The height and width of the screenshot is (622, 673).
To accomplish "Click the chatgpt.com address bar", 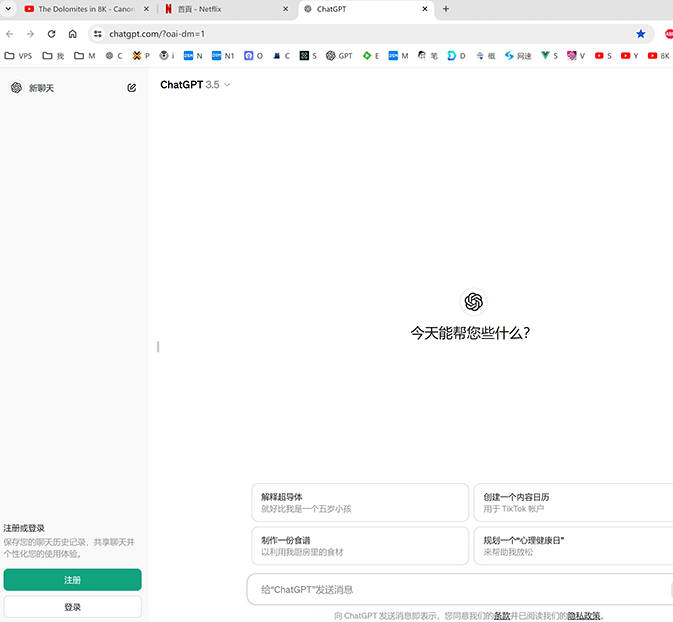I will pyautogui.click(x=369, y=34).
